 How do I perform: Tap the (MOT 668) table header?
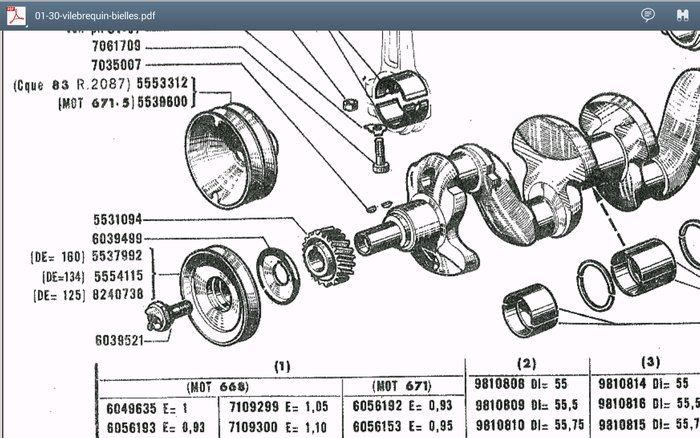(x=217, y=386)
